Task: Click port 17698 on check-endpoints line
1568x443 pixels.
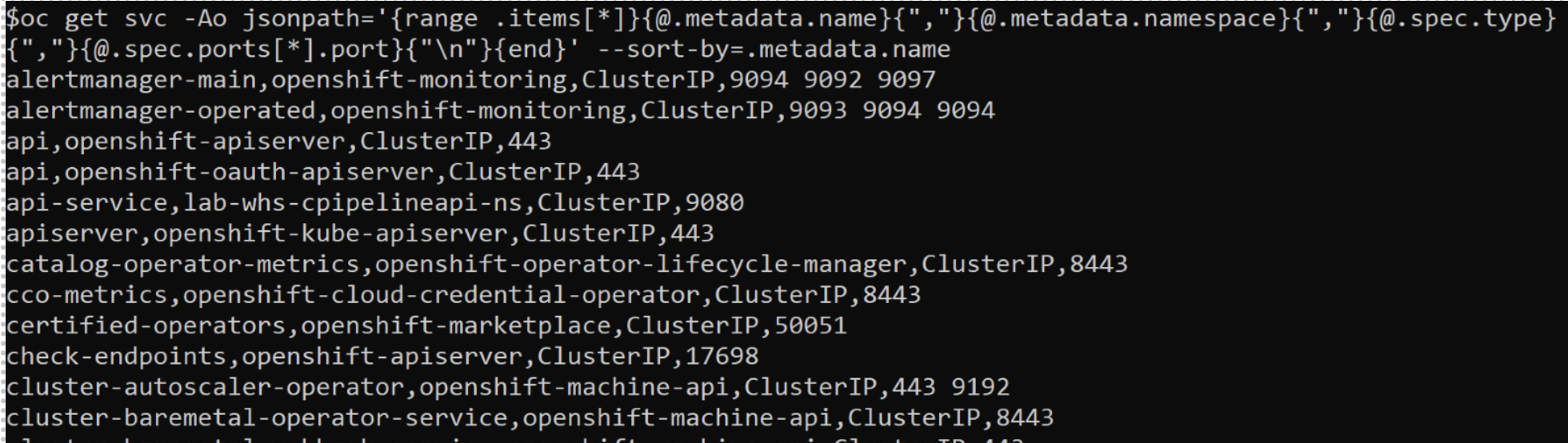Action: (722, 356)
